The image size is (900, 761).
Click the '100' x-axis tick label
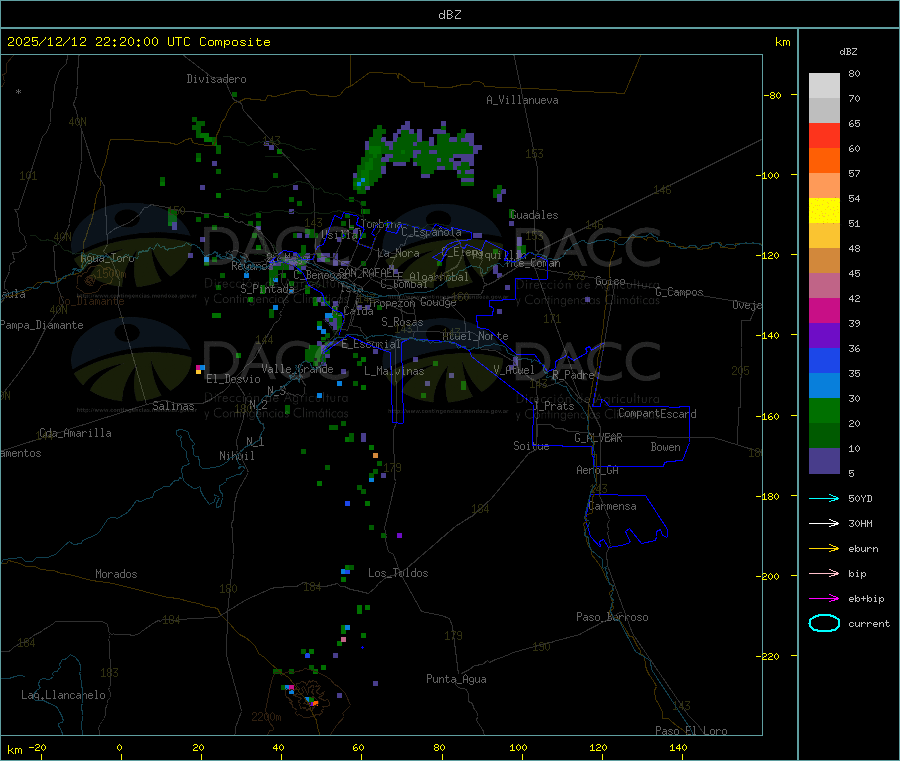coord(518,747)
